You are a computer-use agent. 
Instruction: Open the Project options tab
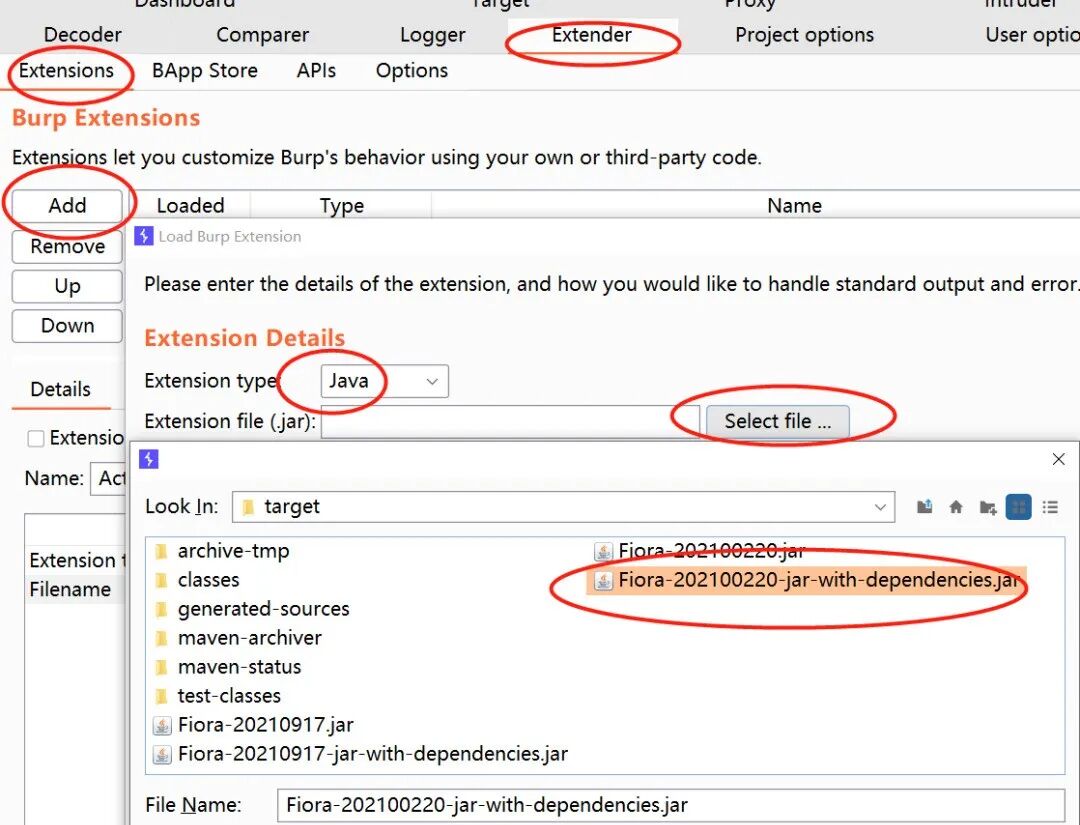tap(804, 35)
